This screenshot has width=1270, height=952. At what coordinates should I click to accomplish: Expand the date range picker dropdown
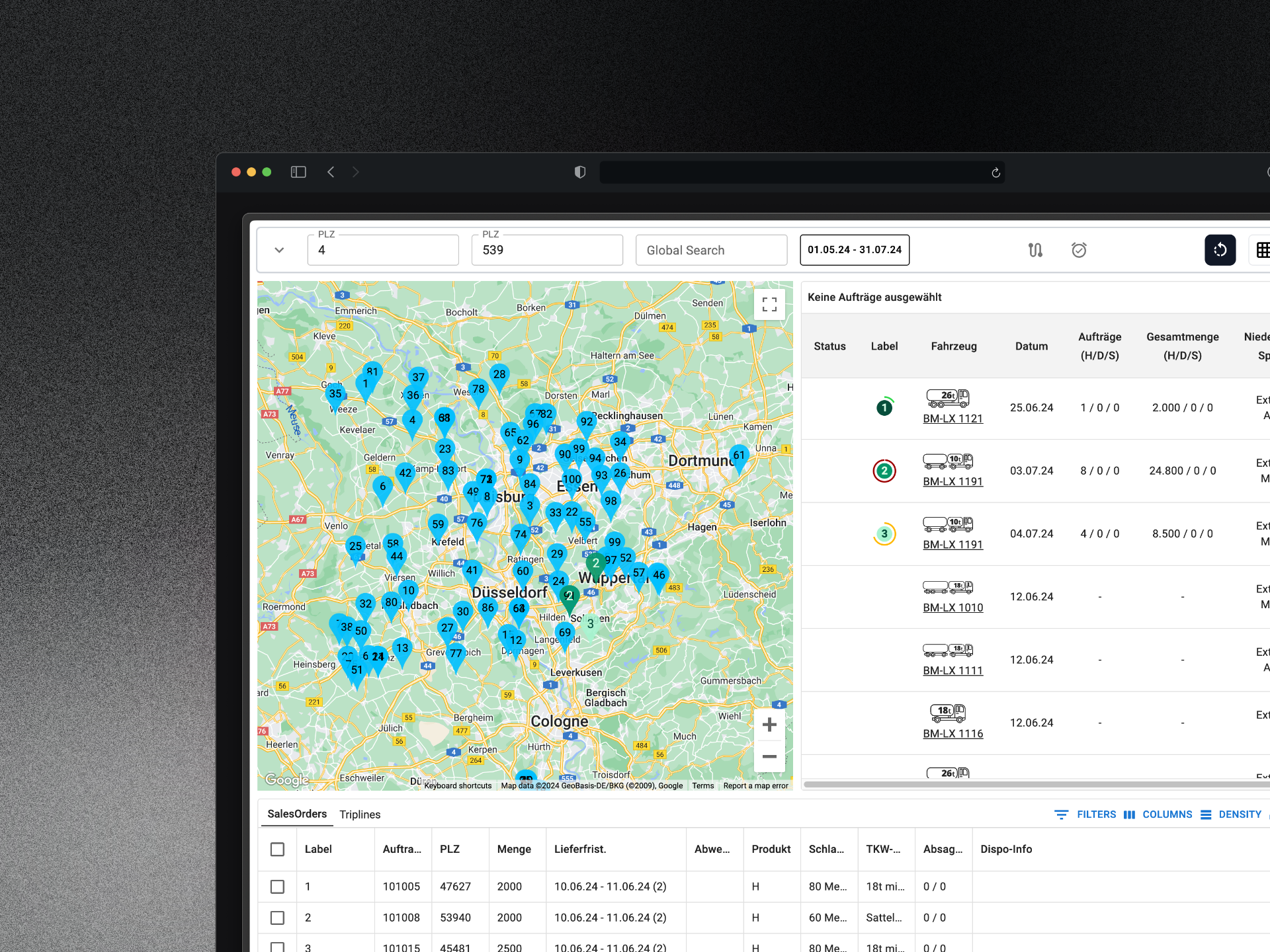coord(855,250)
